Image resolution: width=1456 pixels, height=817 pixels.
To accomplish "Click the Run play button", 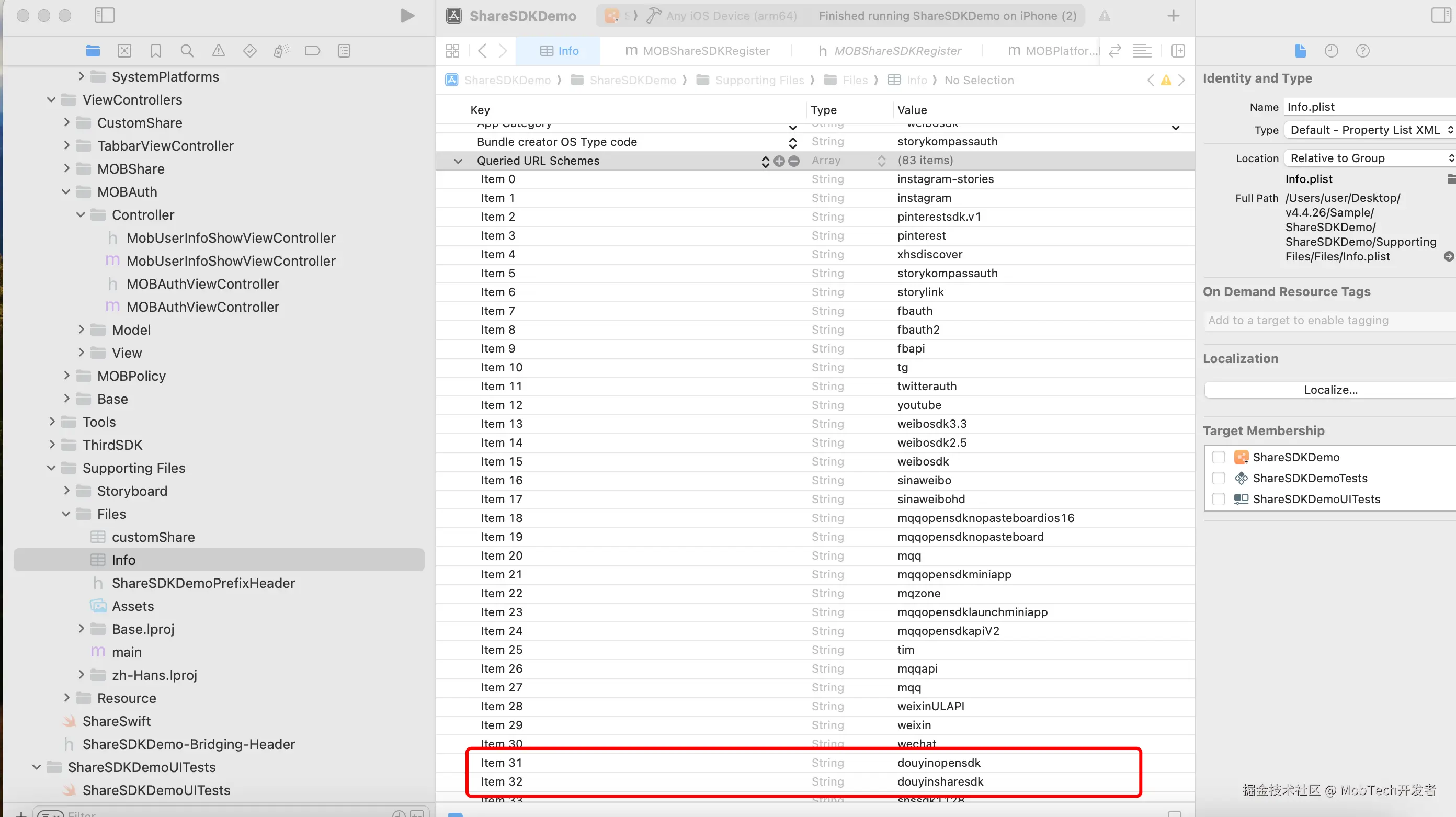I will pos(407,16).
